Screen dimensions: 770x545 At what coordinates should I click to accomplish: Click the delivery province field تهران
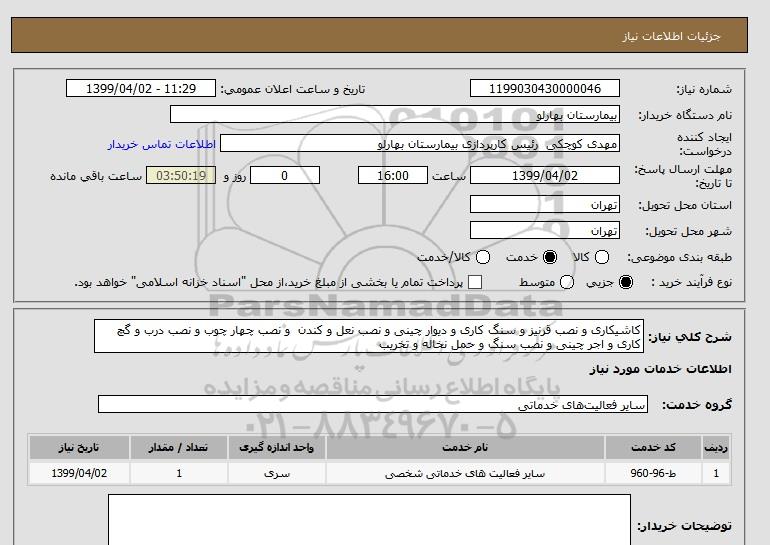[545, 204]
